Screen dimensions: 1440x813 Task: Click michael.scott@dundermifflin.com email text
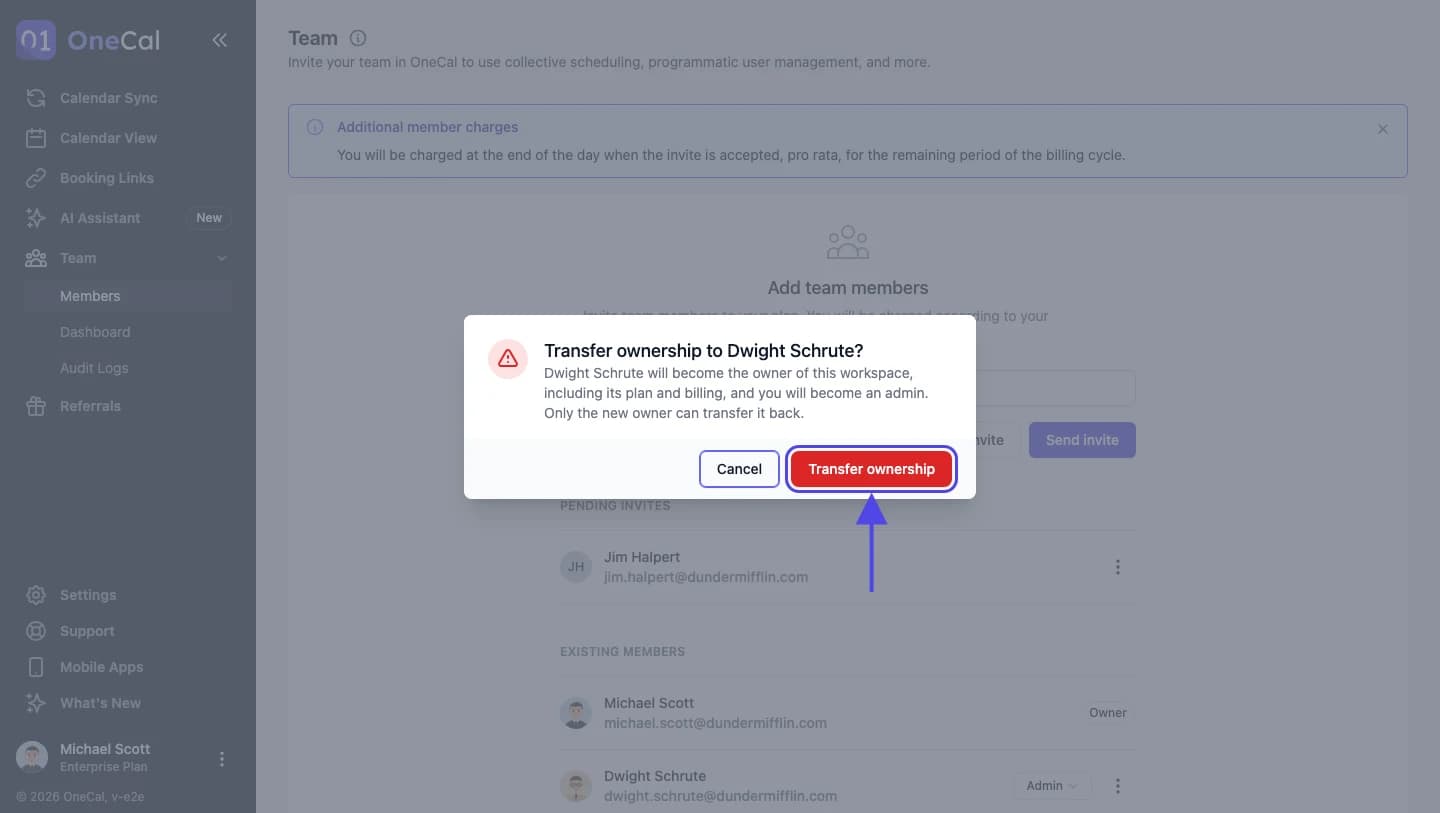[x=715, y=723]
